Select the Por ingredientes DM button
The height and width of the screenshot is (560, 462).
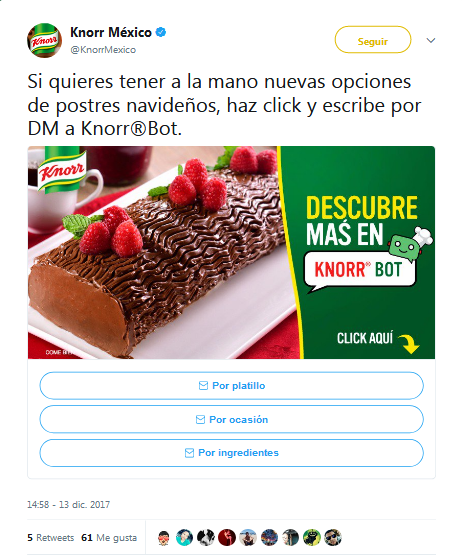pos(231,453)
